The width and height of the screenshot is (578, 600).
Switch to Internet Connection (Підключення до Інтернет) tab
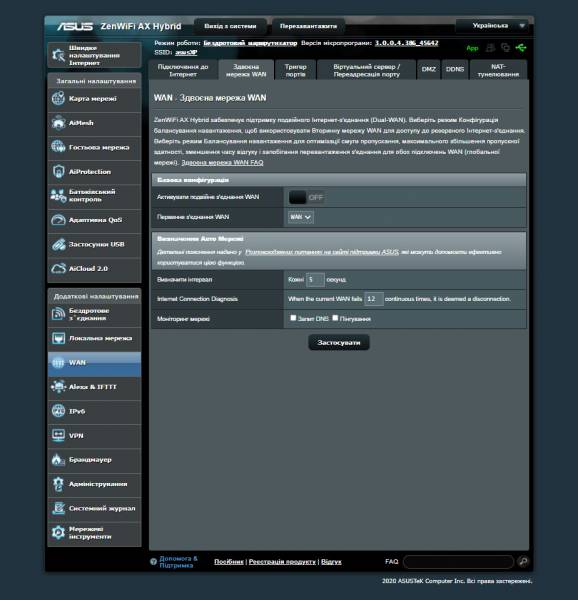pyautogui.click(x=183, y=70)
